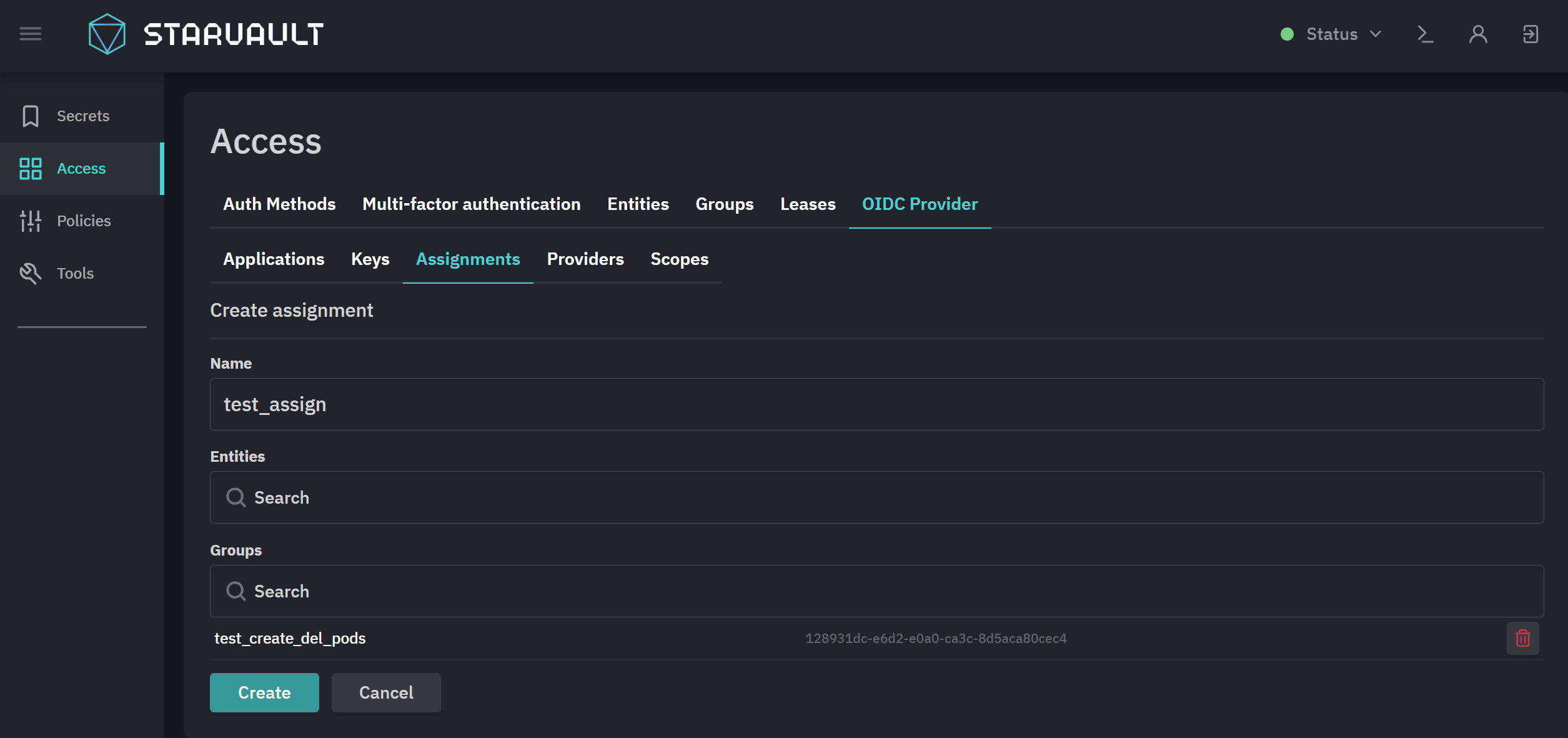1568x738 pixels.
Task: Open Tools in the sidebar
Action: click(x=82, y=274)
